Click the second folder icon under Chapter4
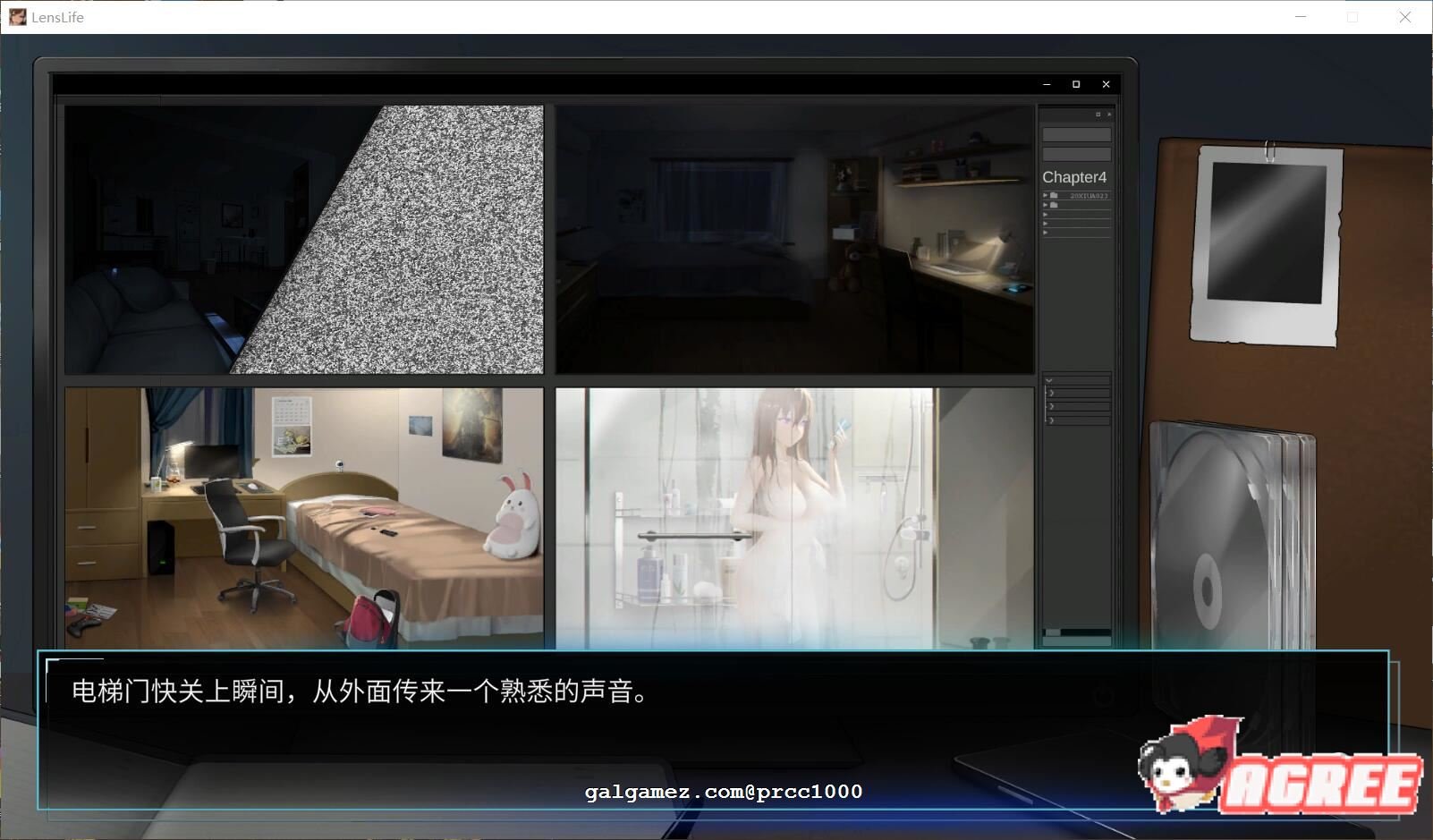Screen dimensions: 1433x840 tap(1053, 205)
